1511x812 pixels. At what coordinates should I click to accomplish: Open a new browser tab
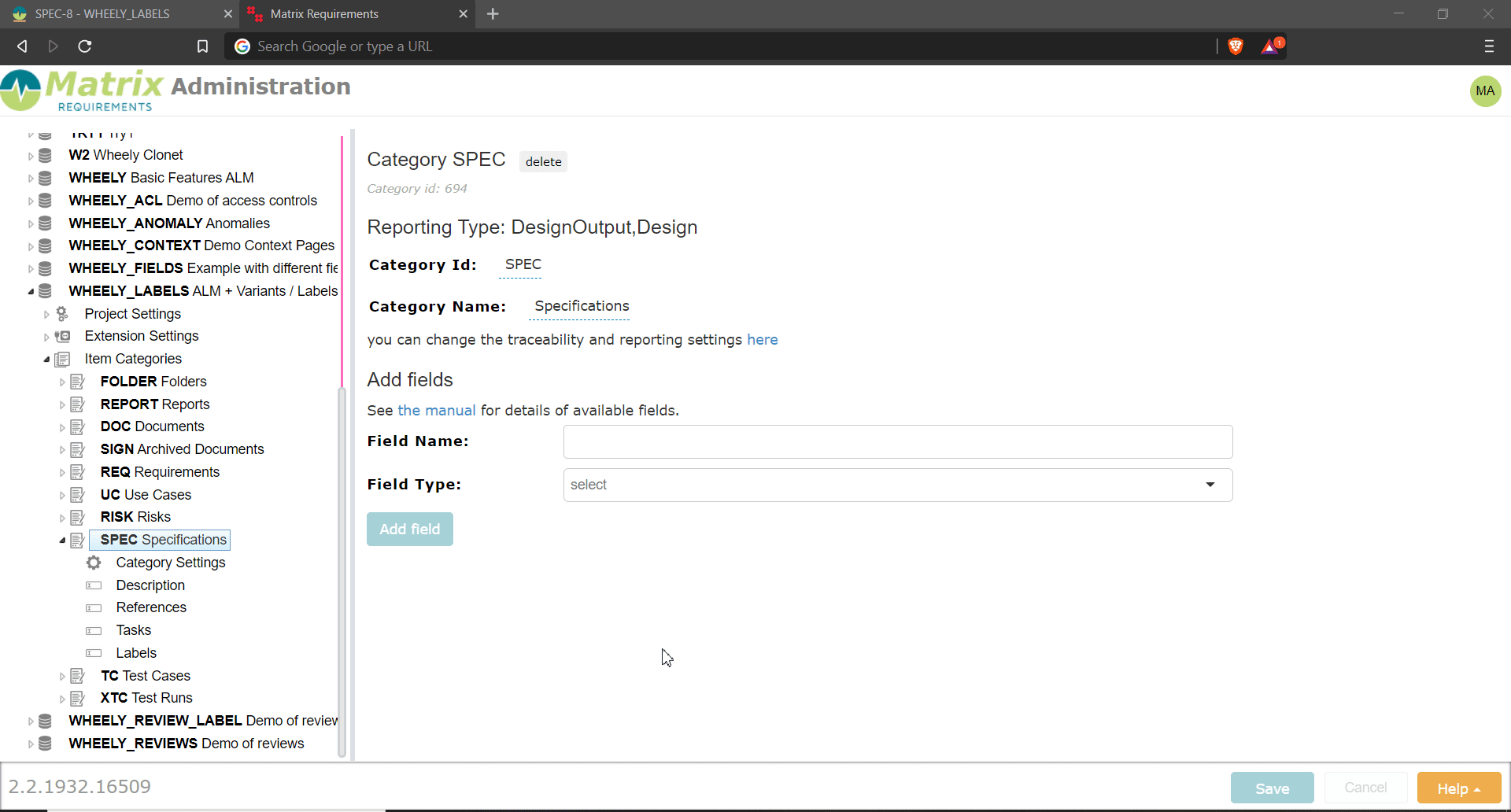(x=493, y=14)
